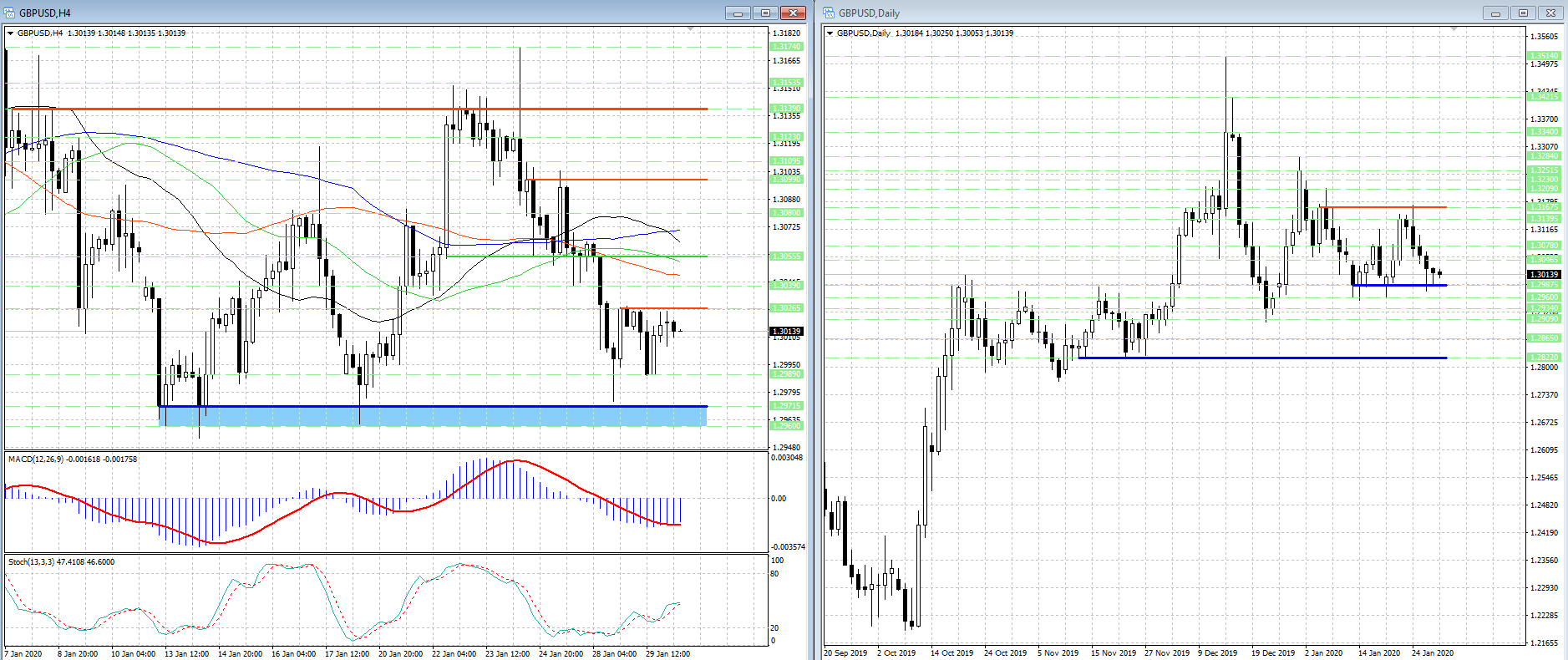
Task: Click the chart icon in the GBPUSD,H4 title bar
Action: (9, 13)
